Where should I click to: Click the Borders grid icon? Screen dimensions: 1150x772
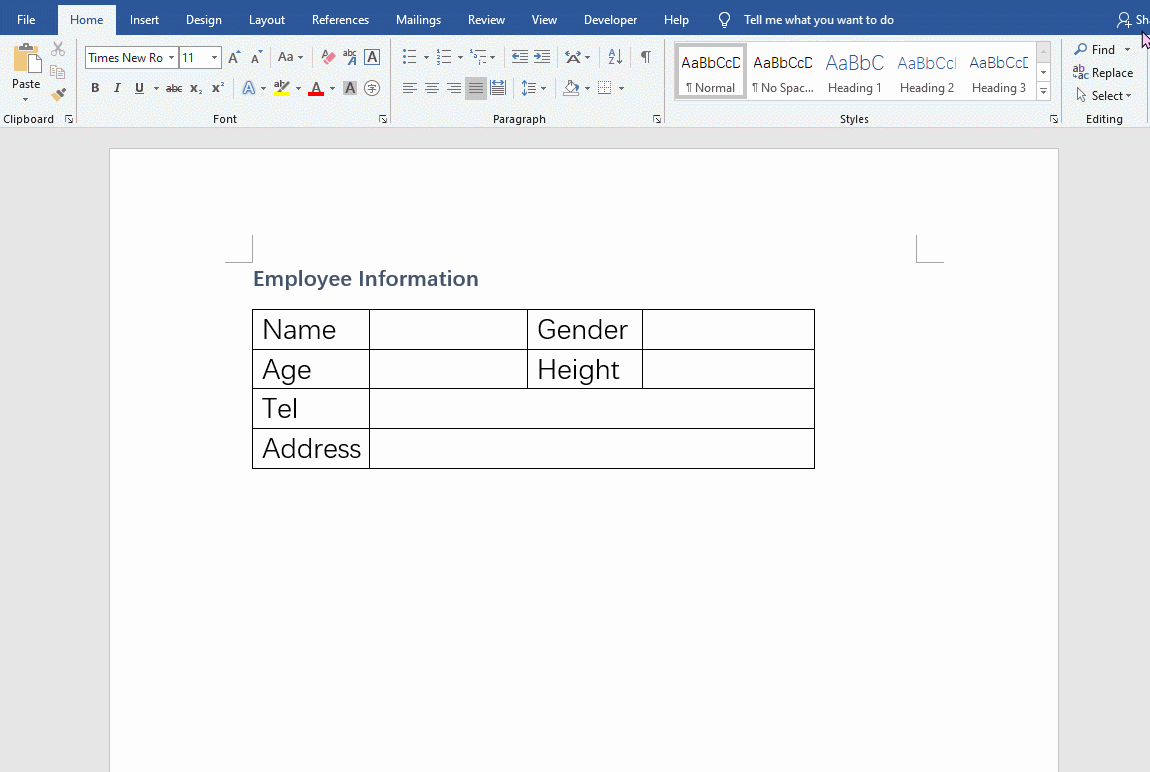604,89
